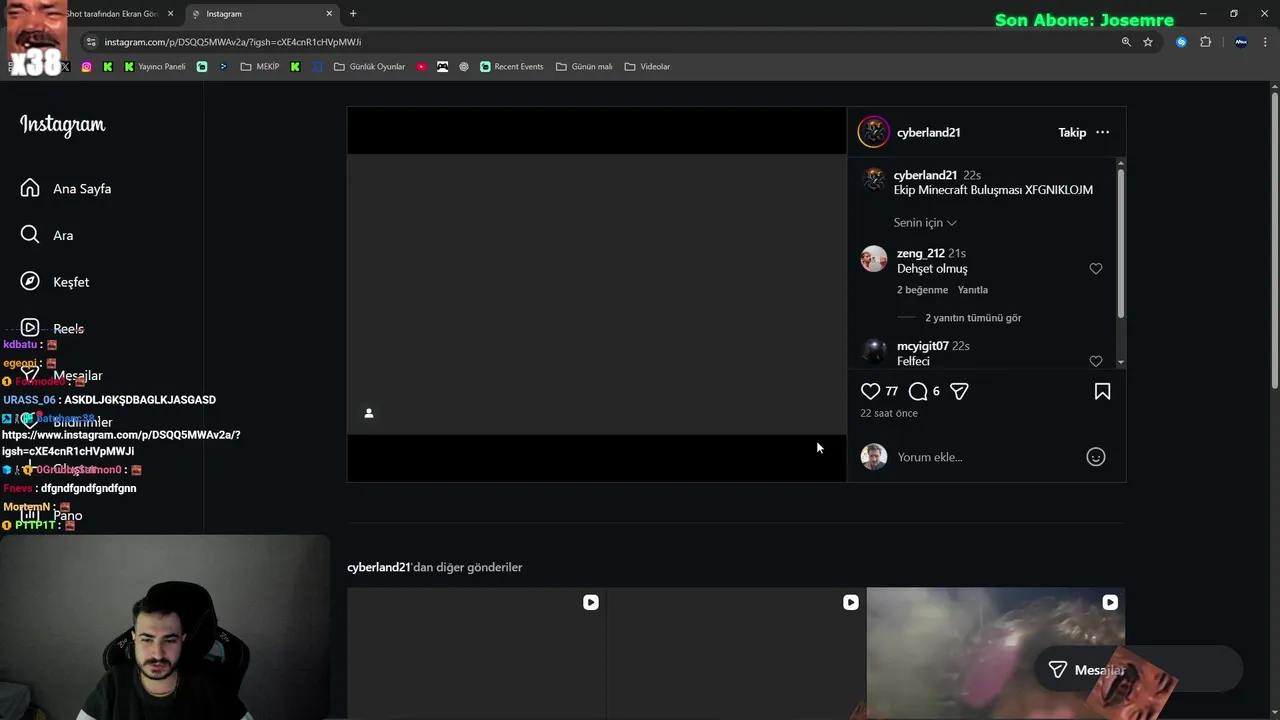Bookmark this page with star icon
This screenshot has height=720, width=1280.
click(x=1148, y=42)
